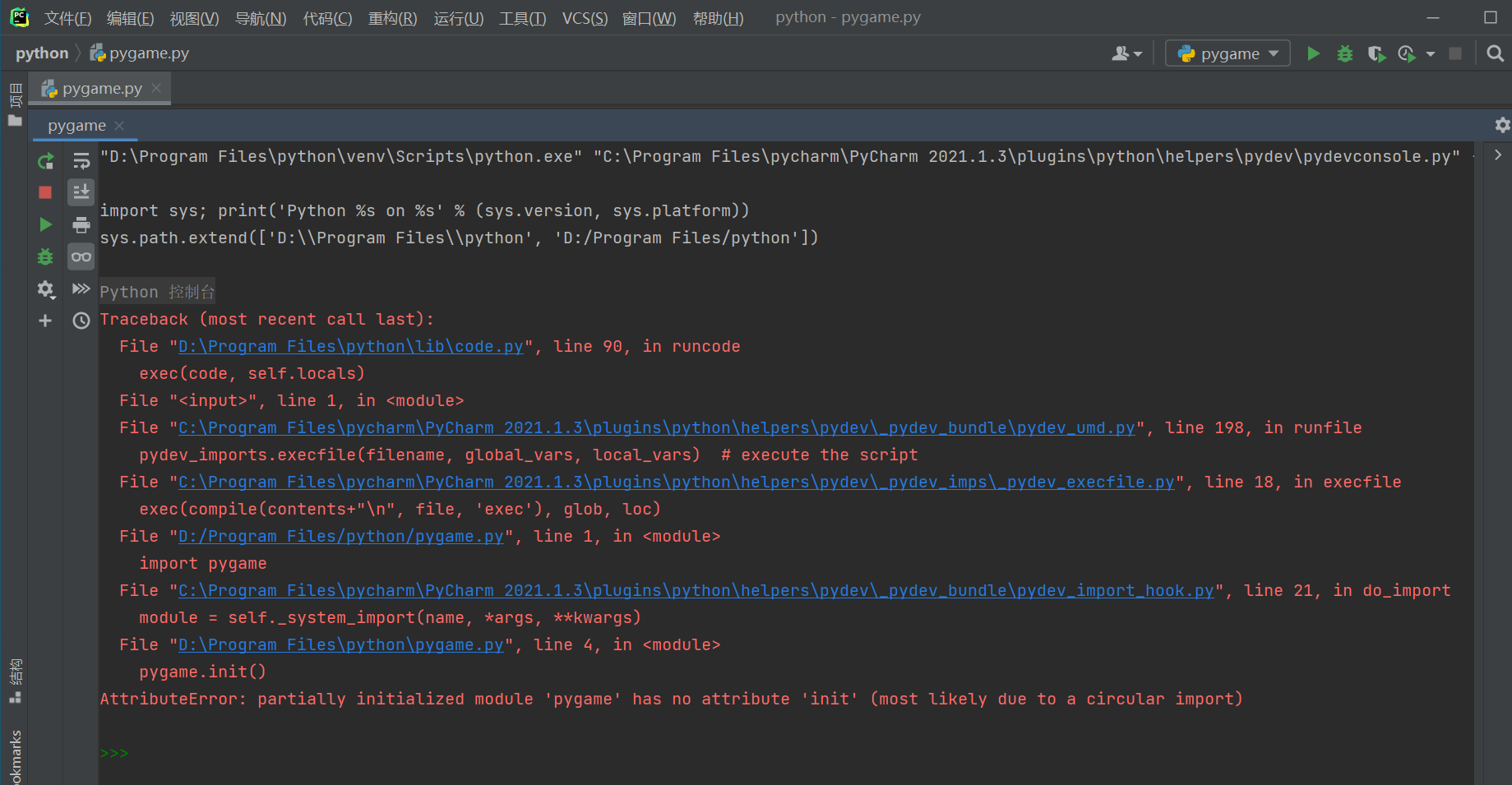Screen dimensions: 1512x785
Task: Click the Rerun console icon
Action: point(45,161)
